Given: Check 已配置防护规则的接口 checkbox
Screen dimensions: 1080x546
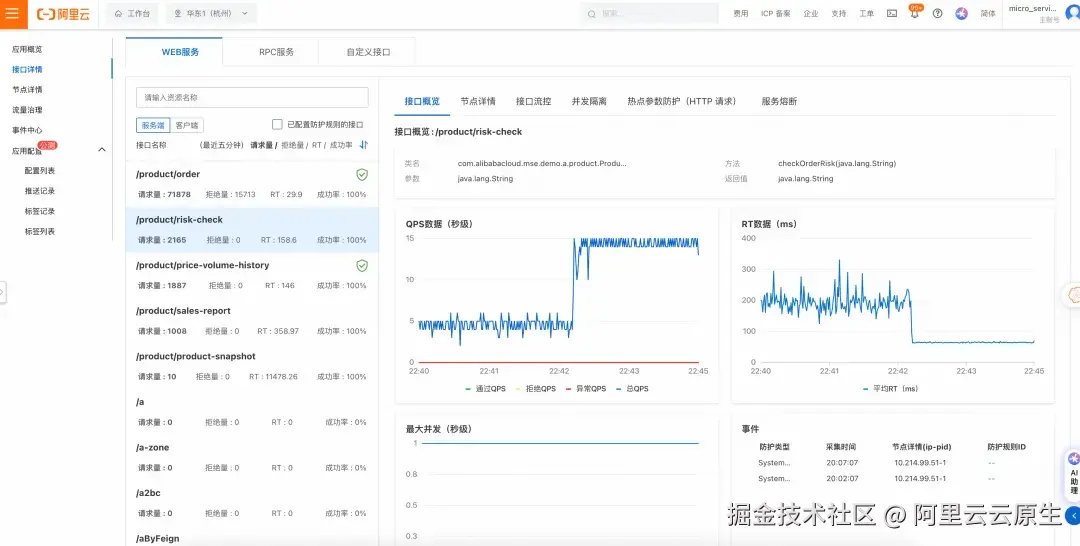Looking at the screenshot, I should tap(277, 125).
